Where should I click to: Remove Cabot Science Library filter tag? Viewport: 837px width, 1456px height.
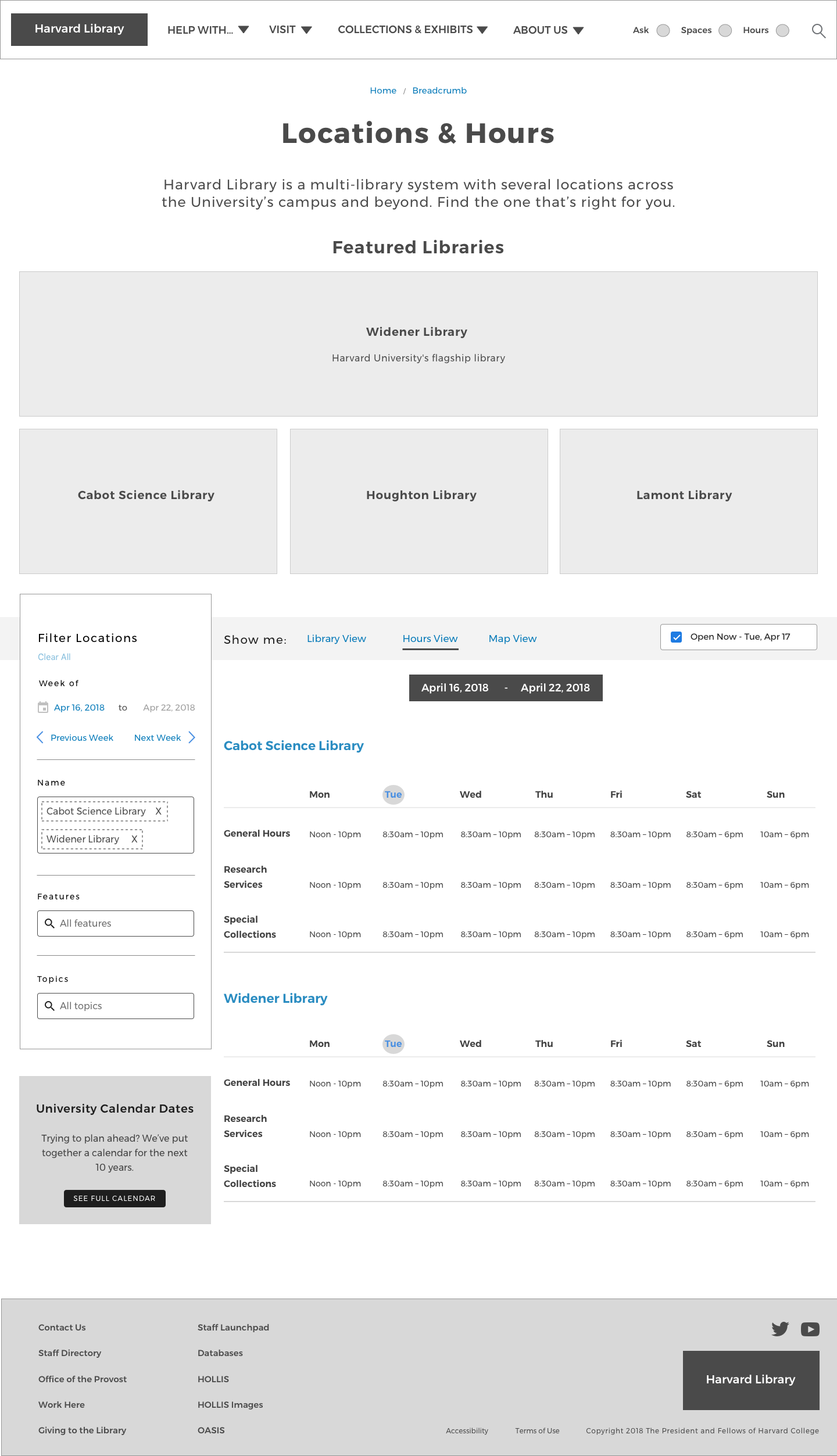(158, 811)
